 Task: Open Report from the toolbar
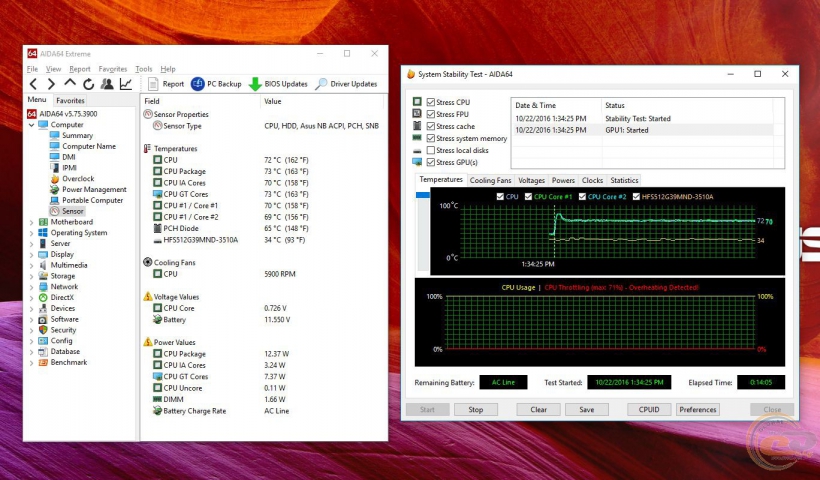click(x=166, y=84)
